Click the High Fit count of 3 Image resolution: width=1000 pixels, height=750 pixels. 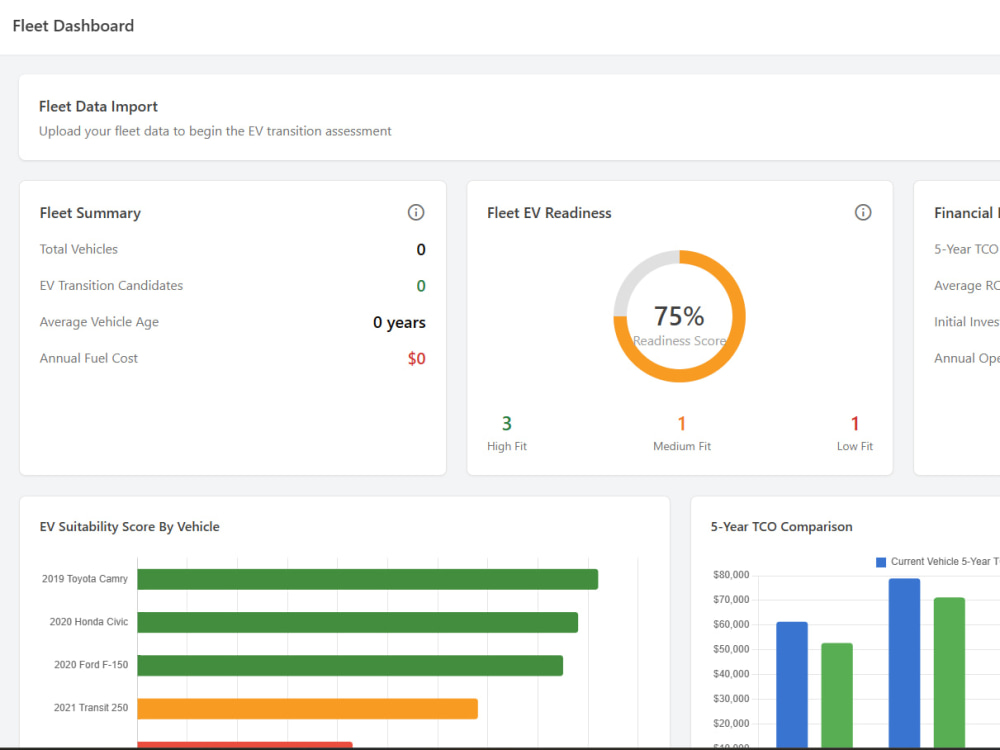click(x=506, y=423)
